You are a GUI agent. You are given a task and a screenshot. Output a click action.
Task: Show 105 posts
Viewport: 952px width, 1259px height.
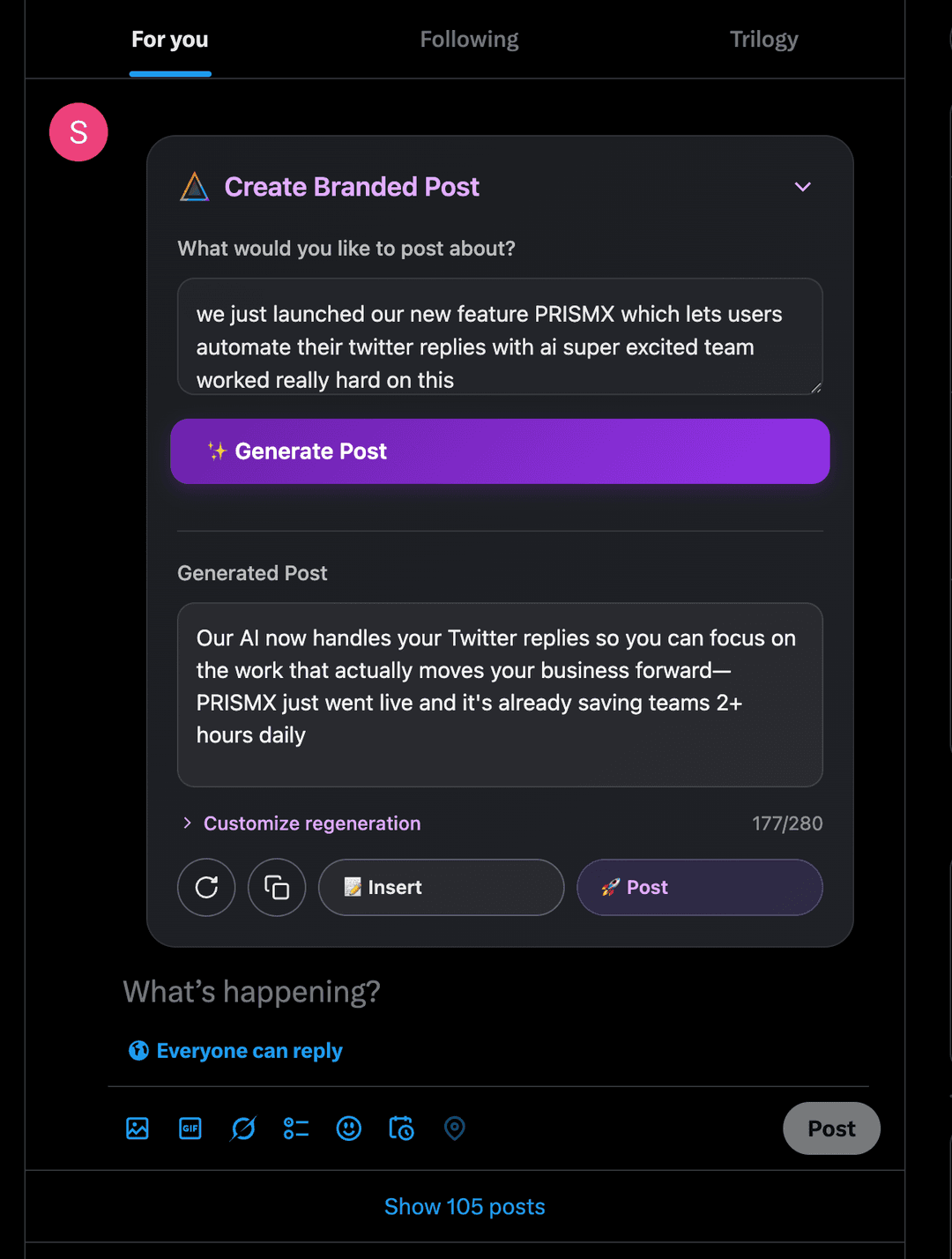(x=465, y=1206)
